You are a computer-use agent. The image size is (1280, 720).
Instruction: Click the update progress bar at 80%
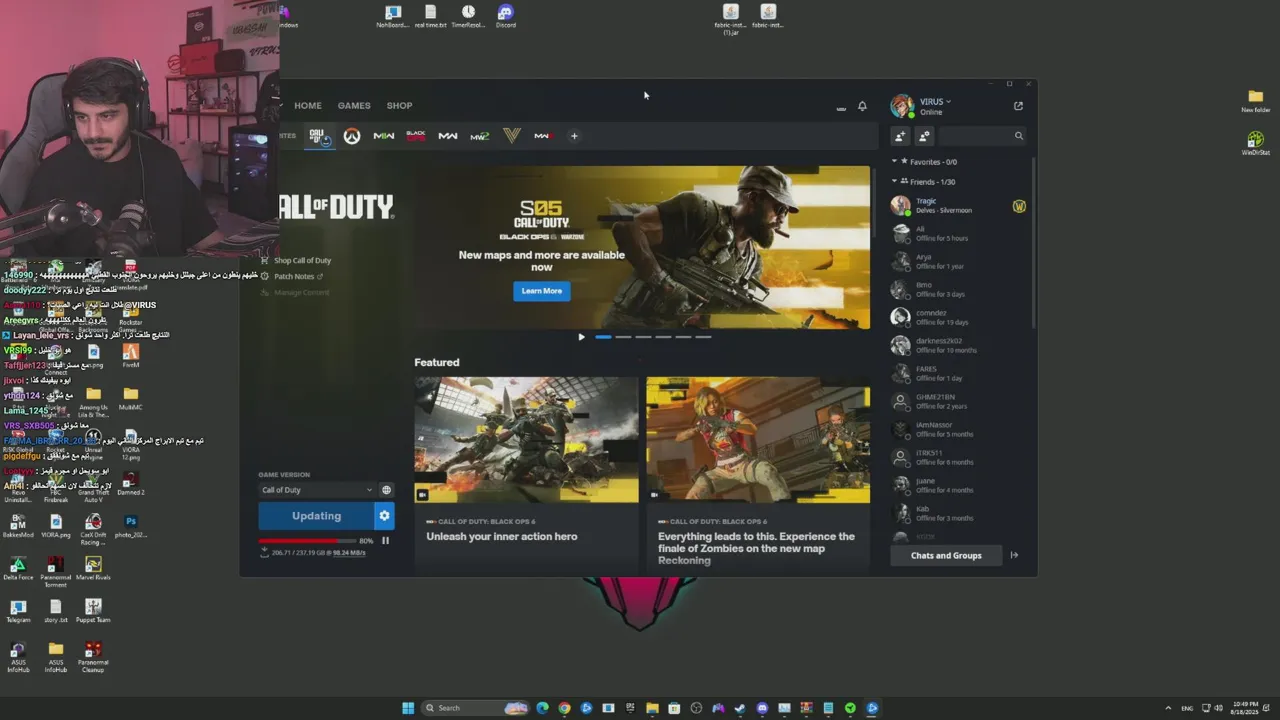point(308,541)
